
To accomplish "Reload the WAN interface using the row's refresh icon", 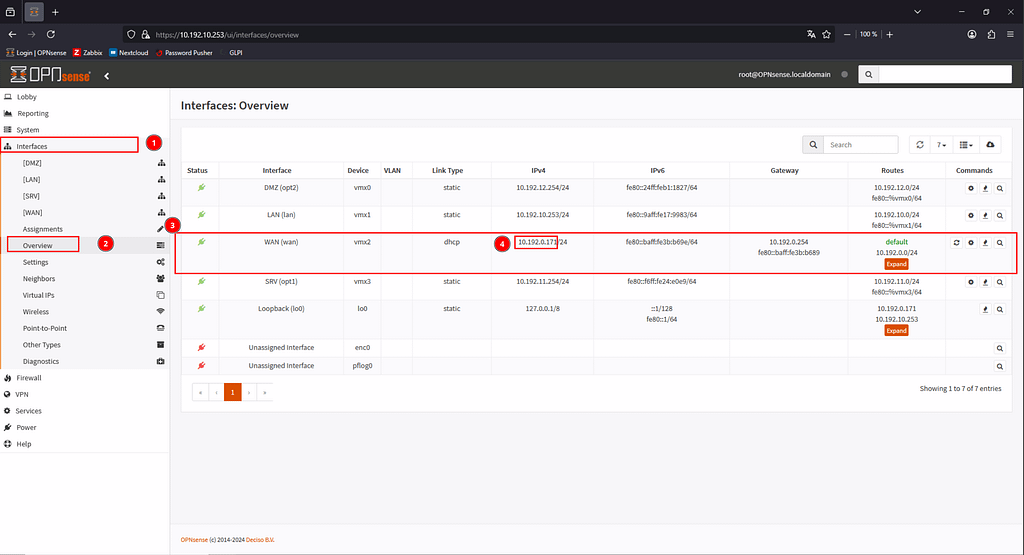I will (x=957, y=242).
